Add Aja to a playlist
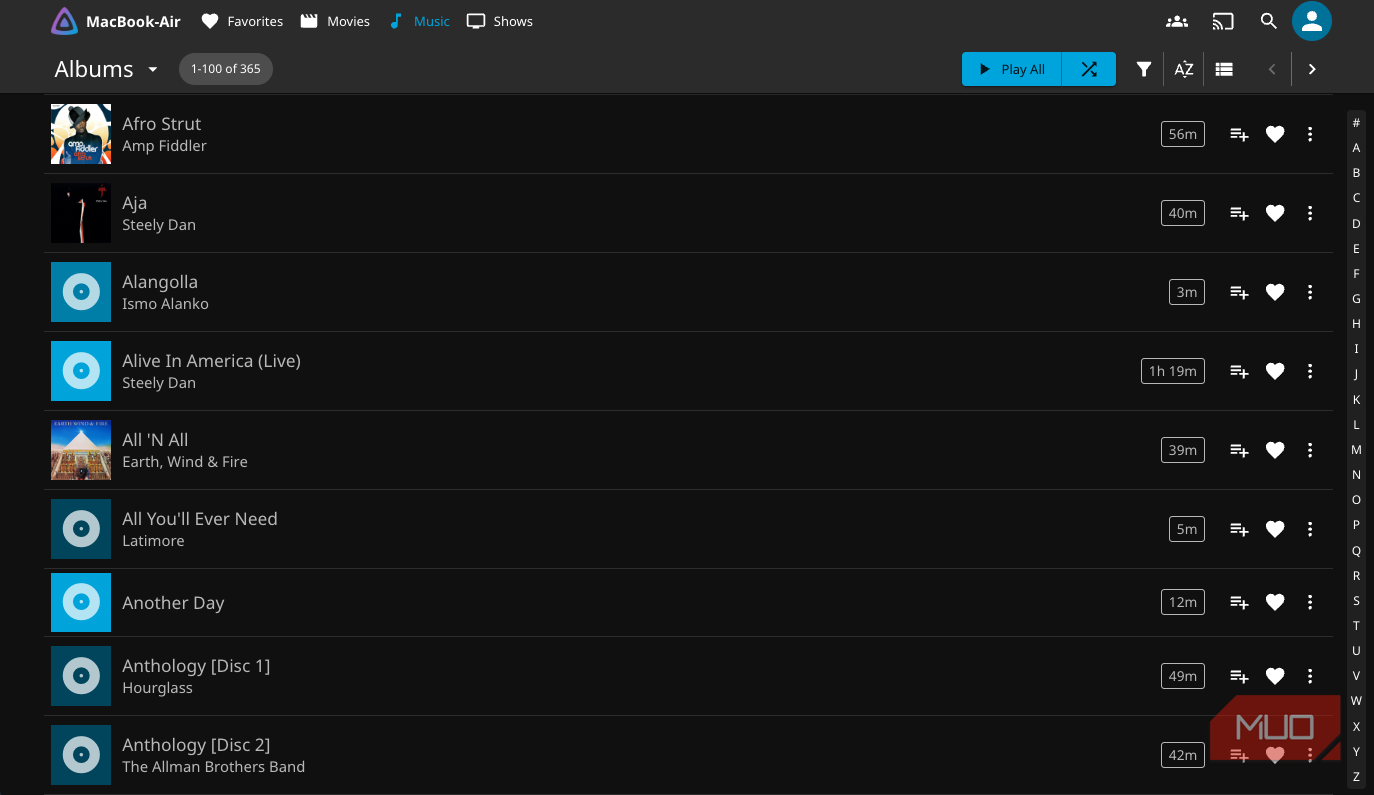 point(1239,213)
